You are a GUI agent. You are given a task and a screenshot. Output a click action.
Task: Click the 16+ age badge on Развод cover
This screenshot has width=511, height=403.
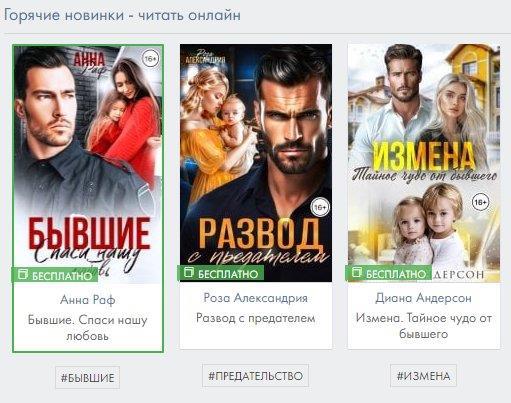coord(320,207)
